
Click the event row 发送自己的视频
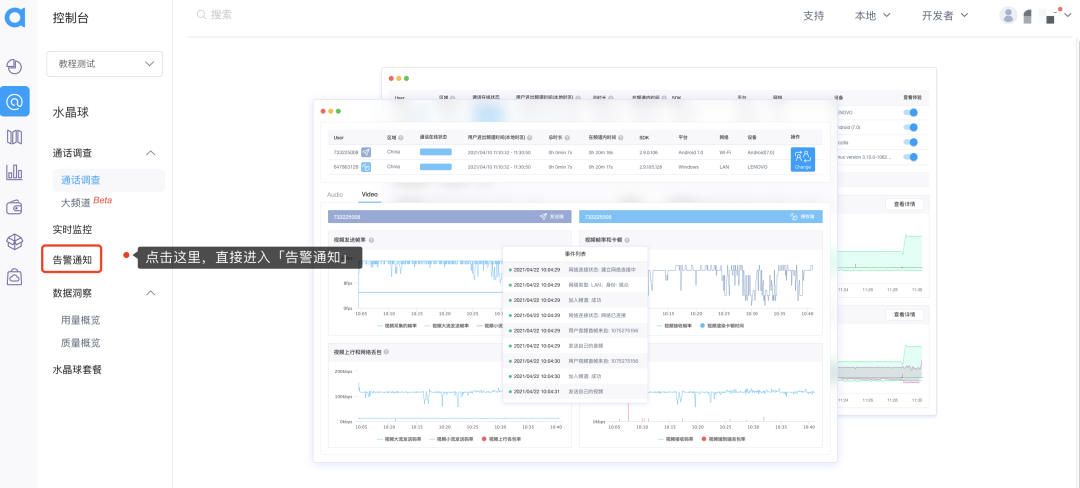coord(575,391)
